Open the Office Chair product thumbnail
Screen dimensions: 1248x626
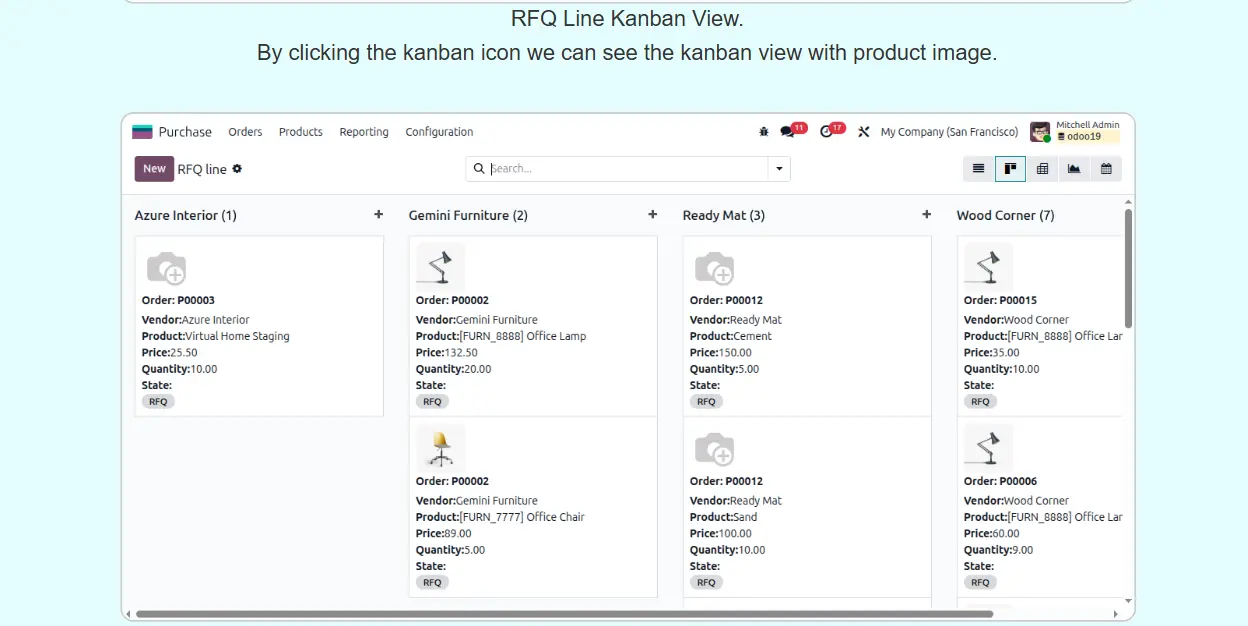point(440,448)
